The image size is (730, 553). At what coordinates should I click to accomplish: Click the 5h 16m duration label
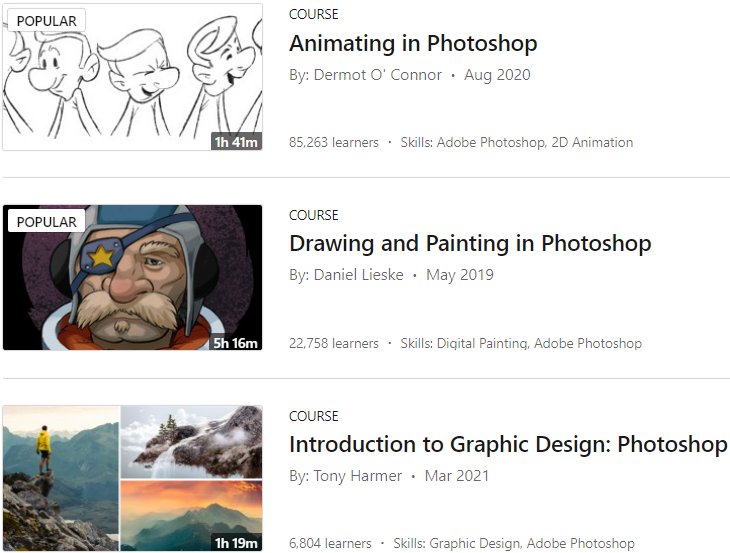[x=236, y=343]
